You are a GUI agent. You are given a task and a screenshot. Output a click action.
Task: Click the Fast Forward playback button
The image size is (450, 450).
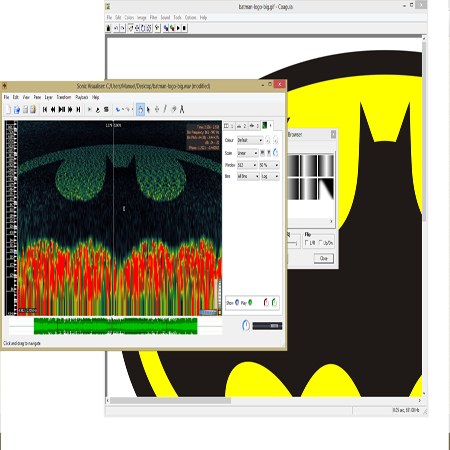pyautogui.click(x=70, y=109)
